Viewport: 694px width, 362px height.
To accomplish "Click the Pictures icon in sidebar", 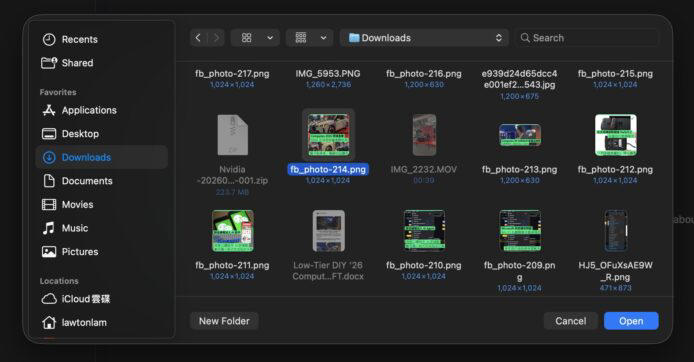I will [x=49, y=252].
